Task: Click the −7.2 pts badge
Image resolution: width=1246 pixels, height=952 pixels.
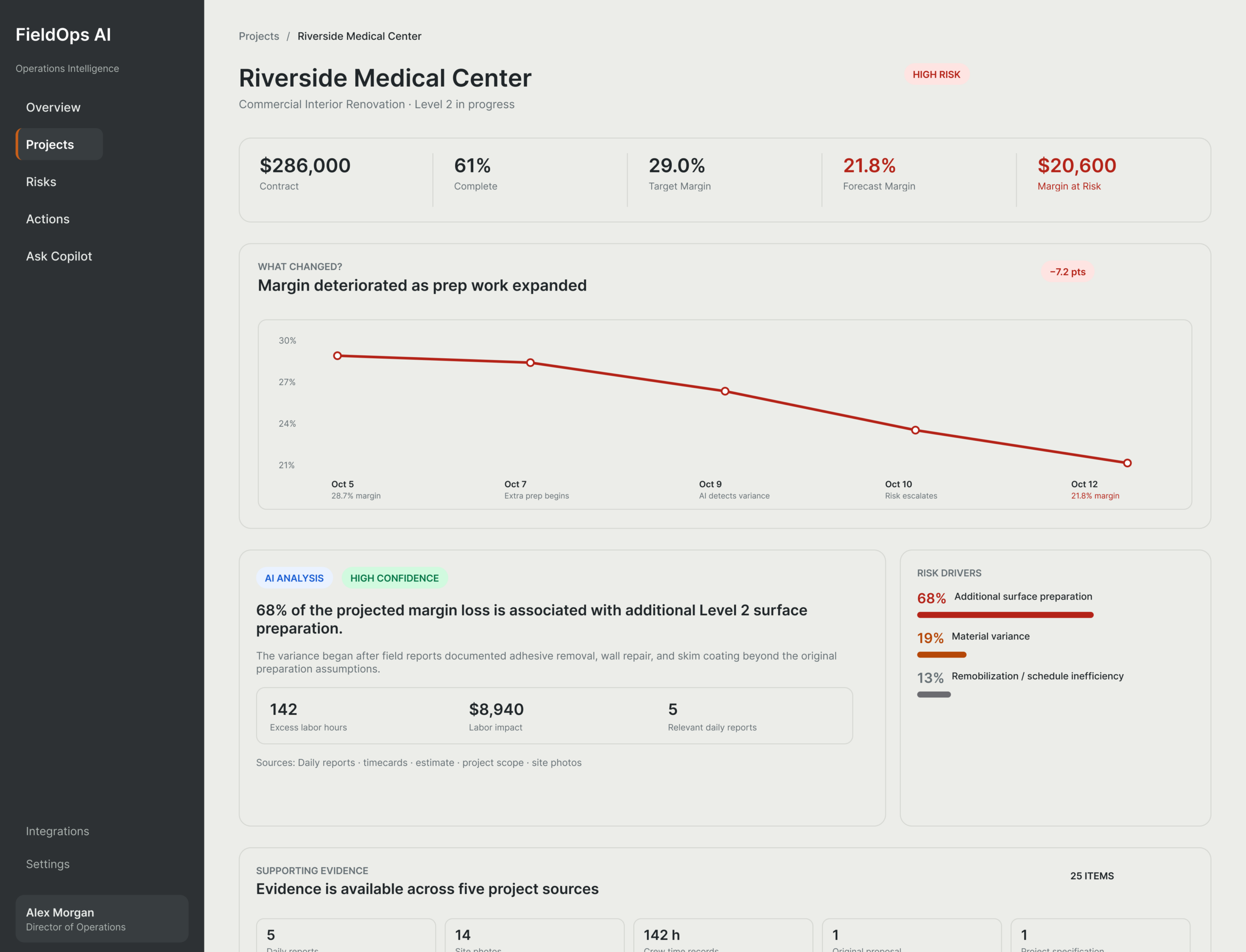Action: coord(1067,272)
